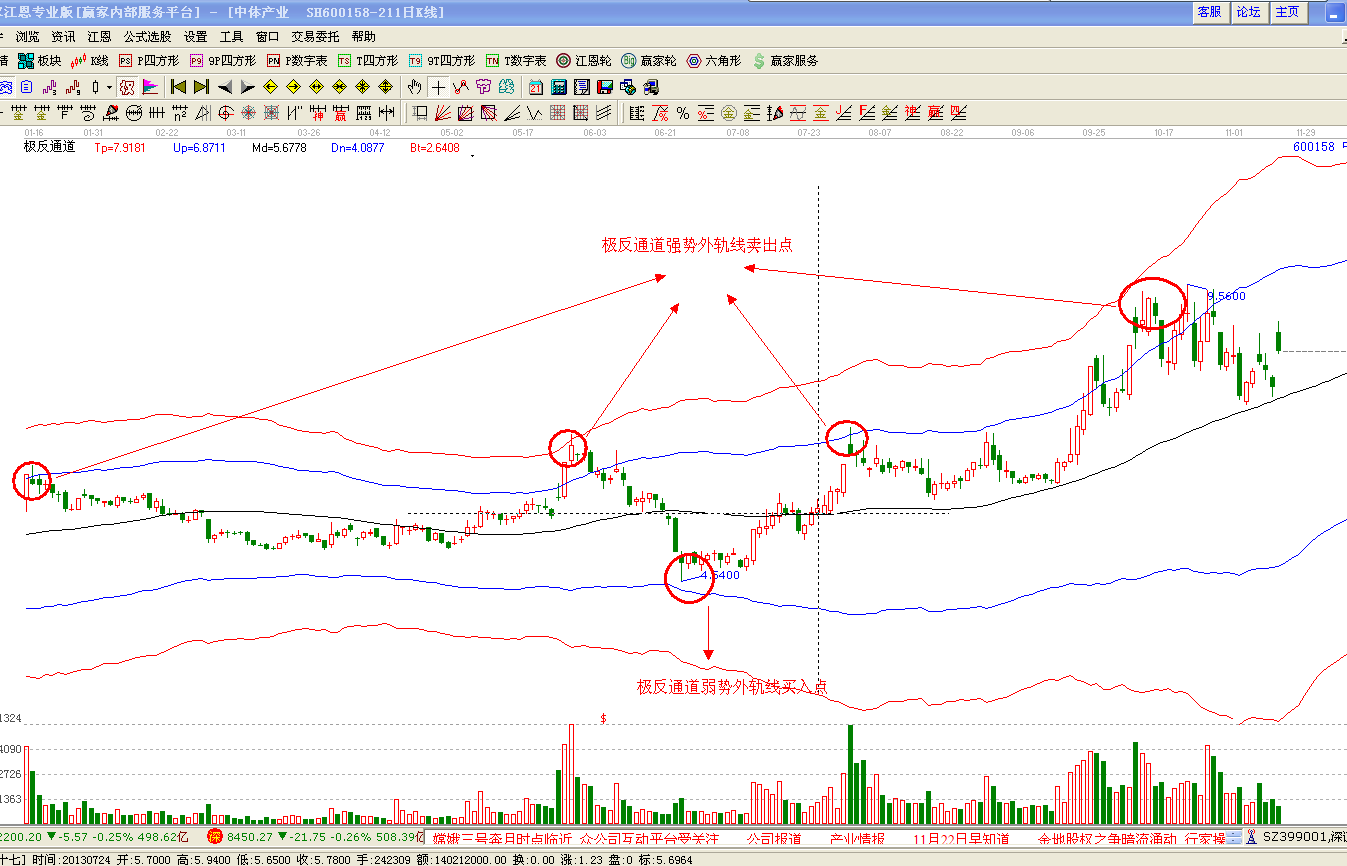Open the calculator tool icon
The width and height of the screenshot is (1347, 866).
point(559,87)
